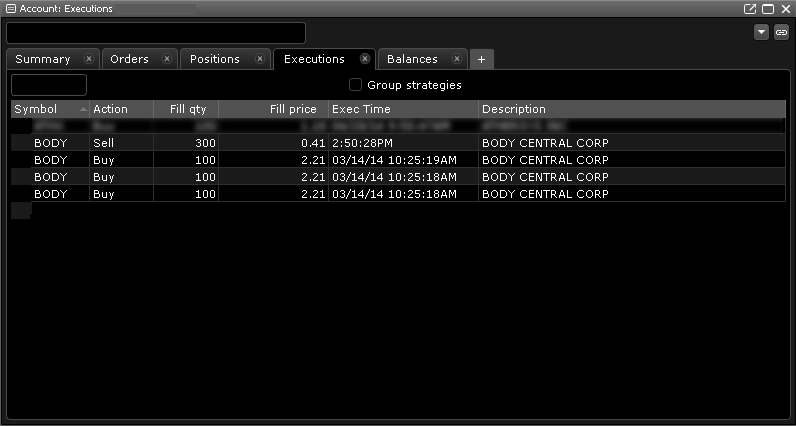
Task: Close the Summary tab
Action: (89, 59)
